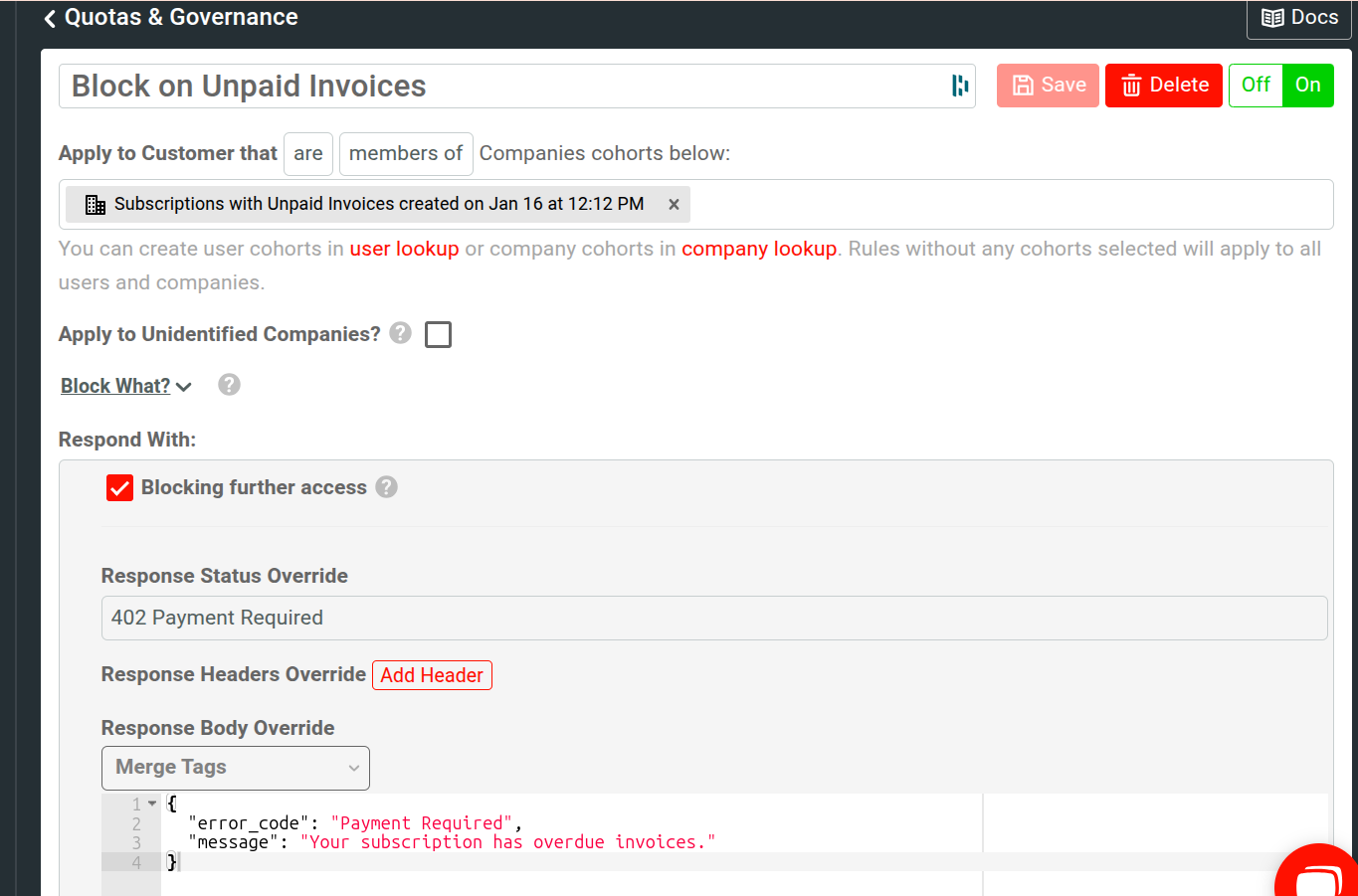Uncheck the Blocking further access option
The width and height of the screenshot is (1358, 896).
tap(119, 487)
